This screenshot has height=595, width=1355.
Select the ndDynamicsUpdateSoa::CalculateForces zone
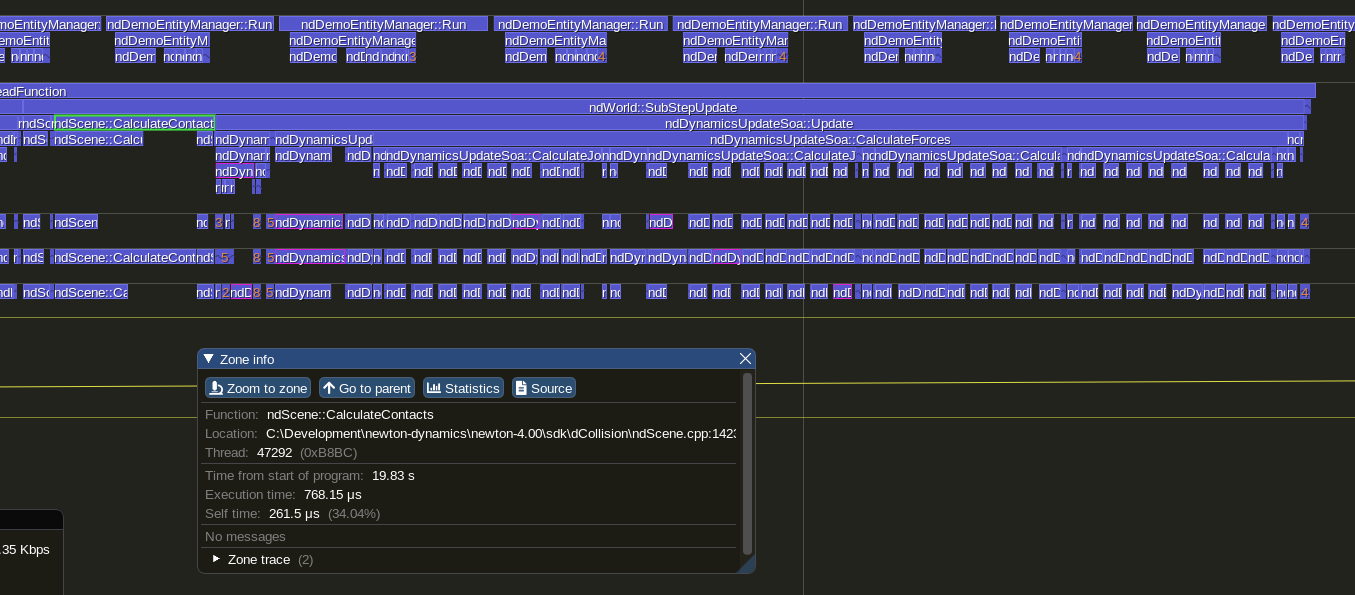coord(829,139)
